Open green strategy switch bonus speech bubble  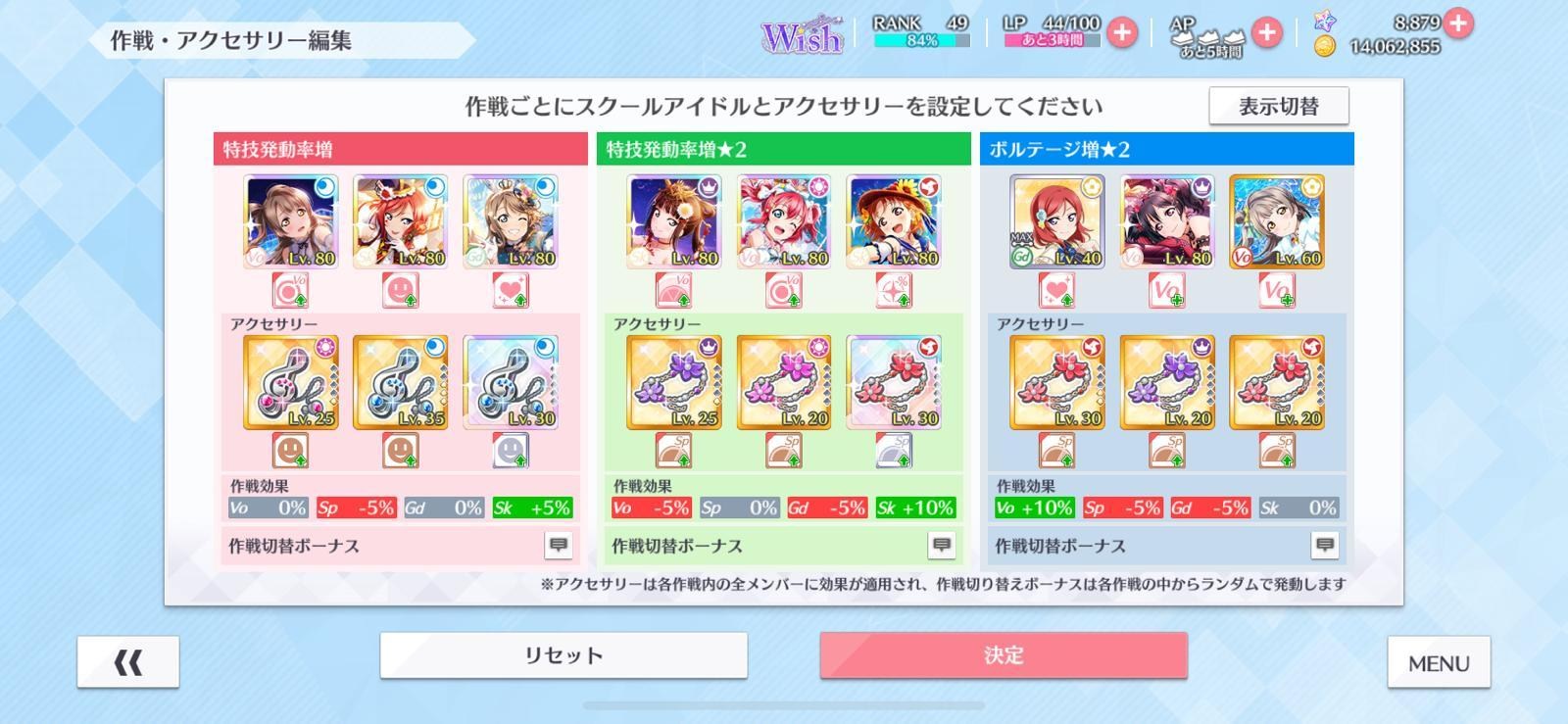pyautogui.click(x=942, y=545)
